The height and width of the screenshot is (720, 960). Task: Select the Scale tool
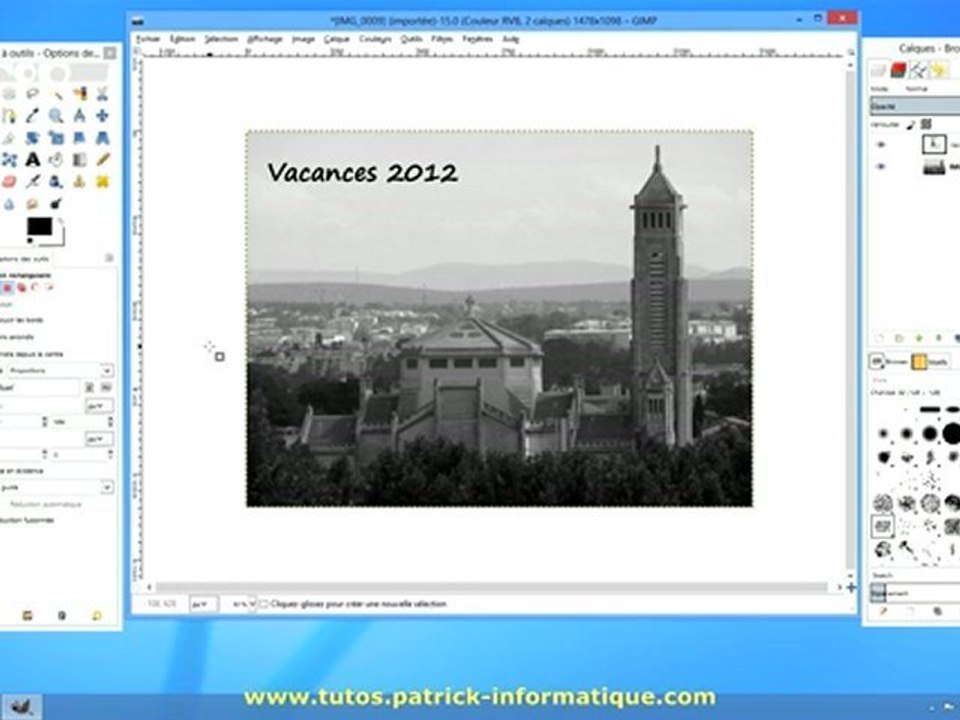[x=56, y=138]
